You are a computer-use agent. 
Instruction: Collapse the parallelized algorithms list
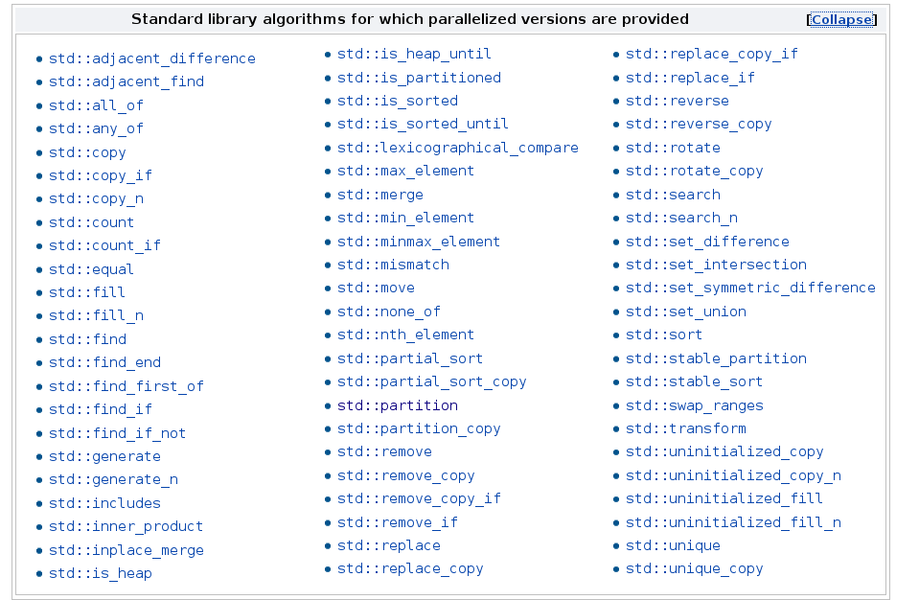(841, 20)
